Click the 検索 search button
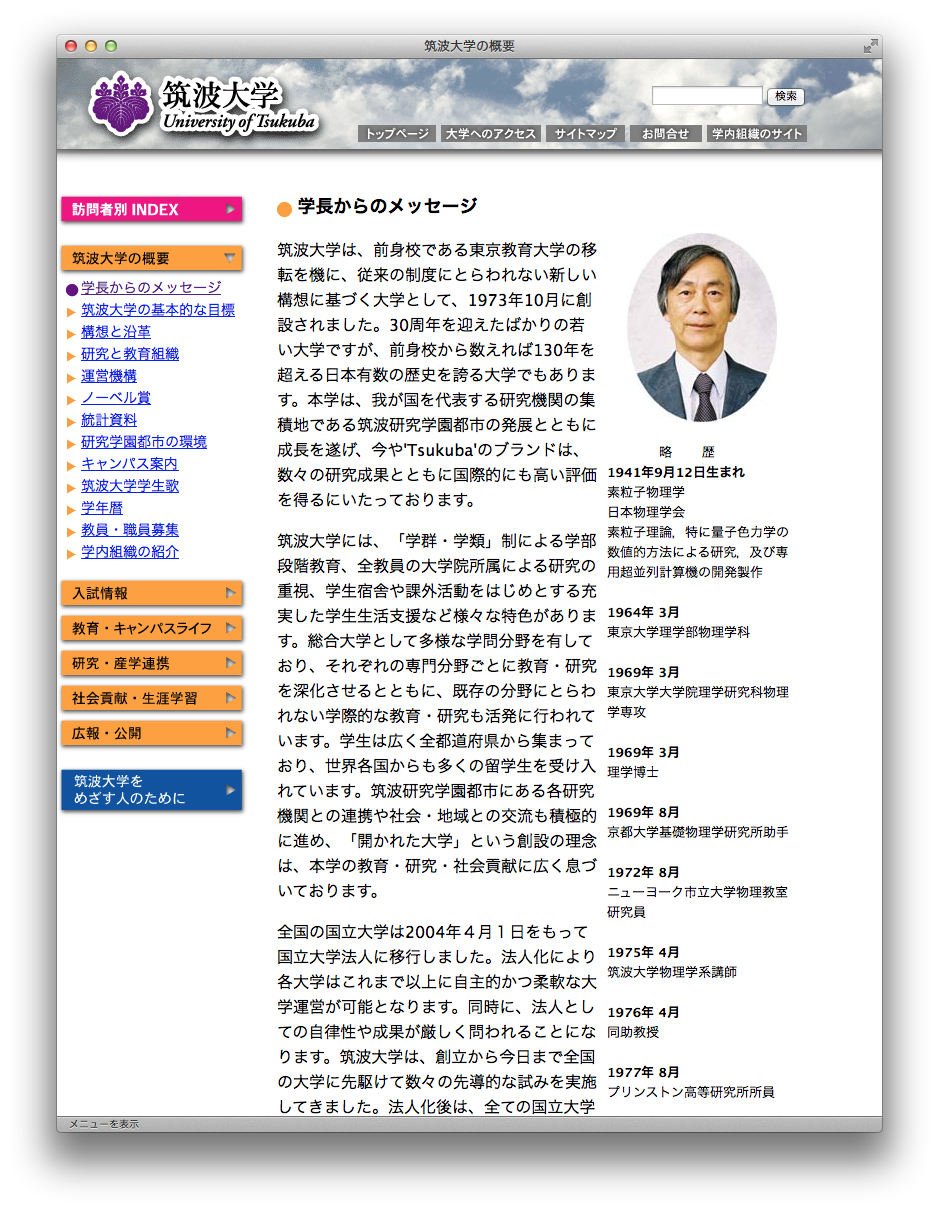The width and height of the screenshot is (939, 1211). point(786,96)
